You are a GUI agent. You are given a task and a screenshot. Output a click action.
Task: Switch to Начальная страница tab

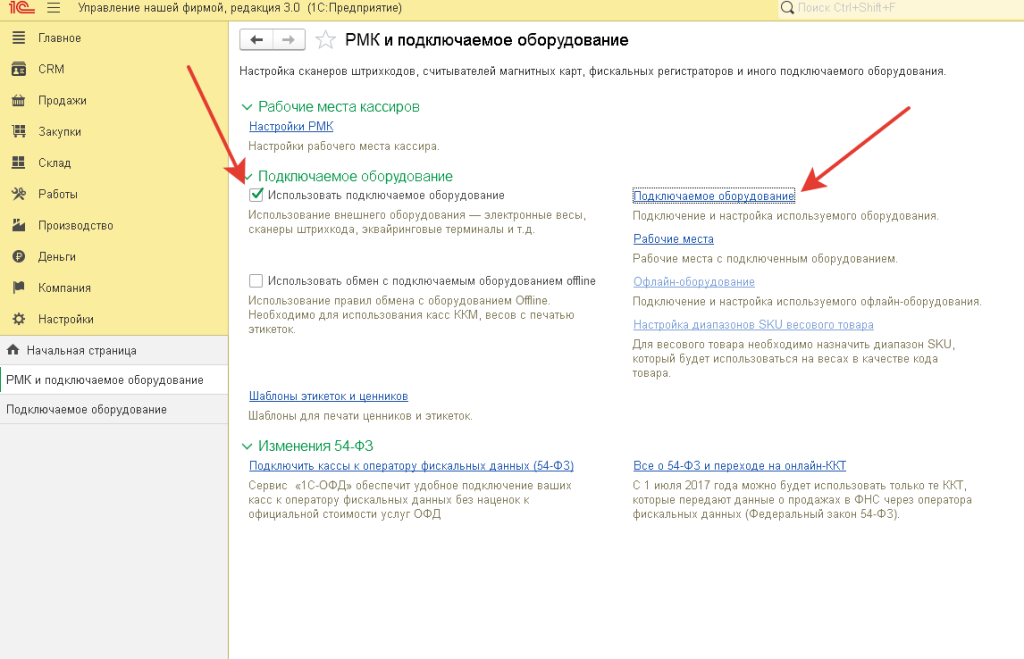[114, 350]
